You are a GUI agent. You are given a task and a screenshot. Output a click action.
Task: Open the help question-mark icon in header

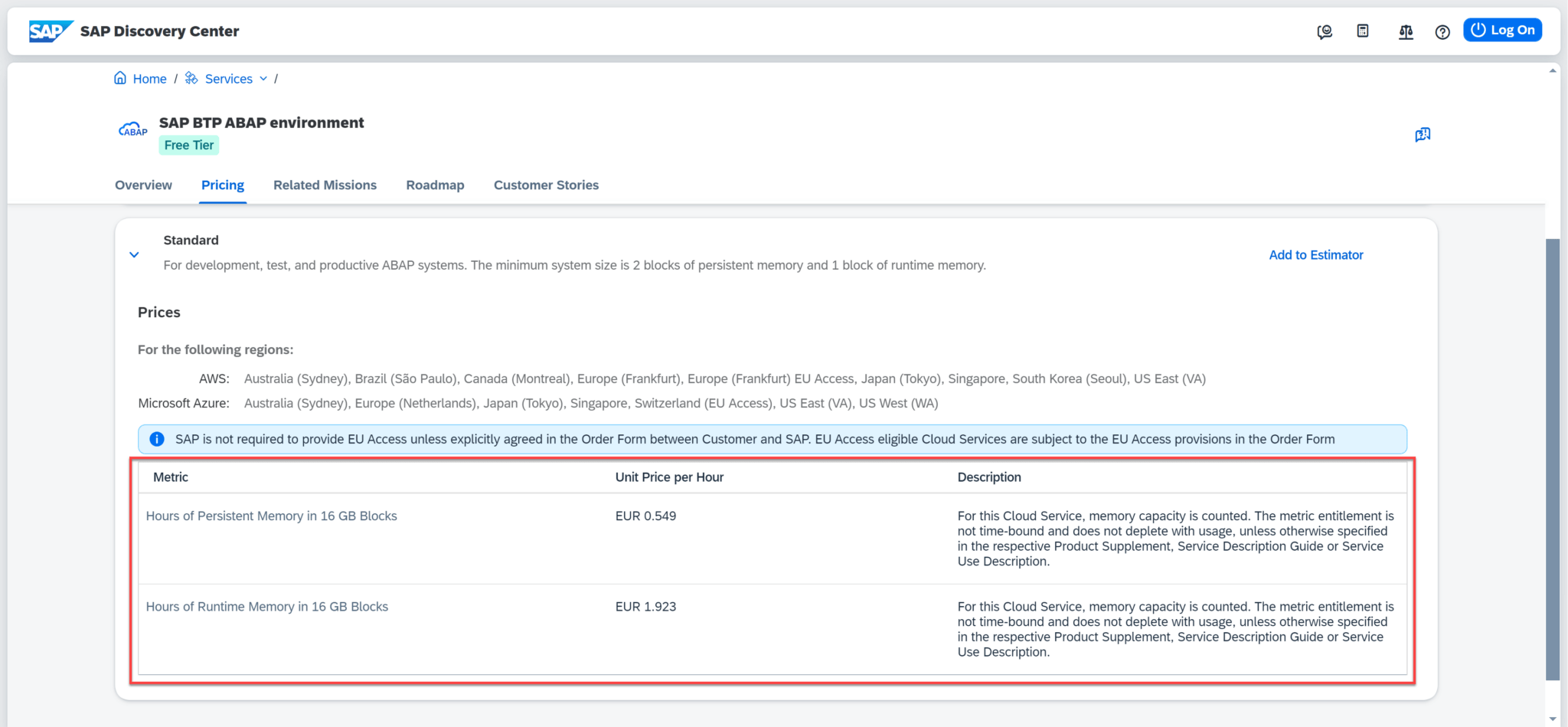coord(1442,31)
